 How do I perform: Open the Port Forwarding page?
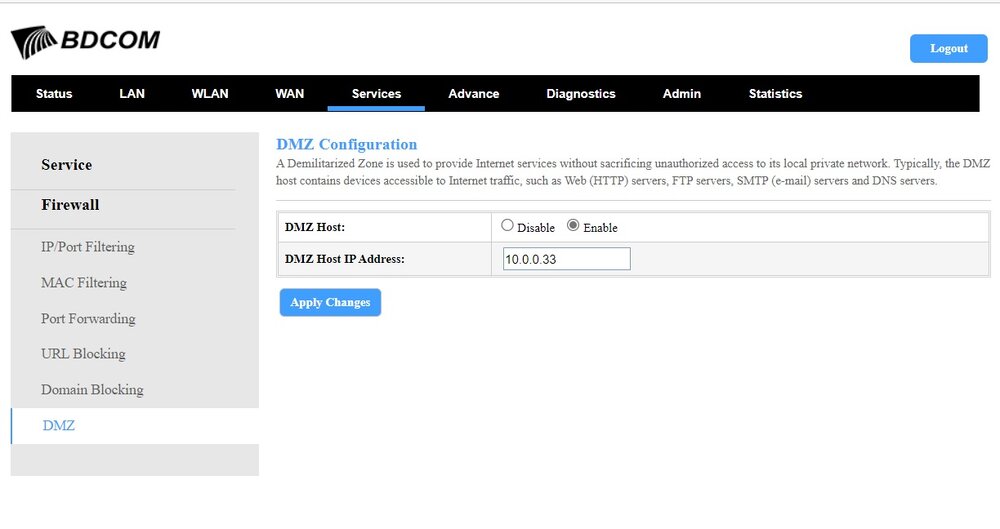click(88, 319)
